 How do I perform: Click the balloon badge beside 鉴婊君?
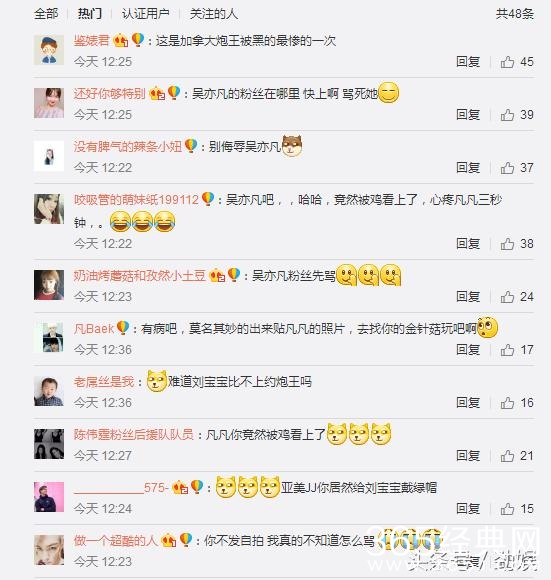(138, 40)
